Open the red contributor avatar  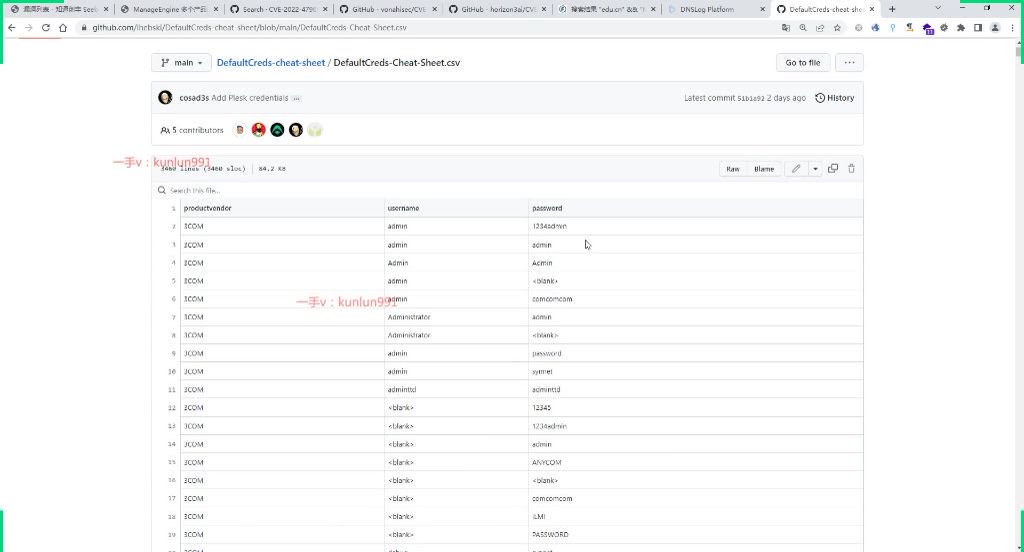click(x=259, y=130)
